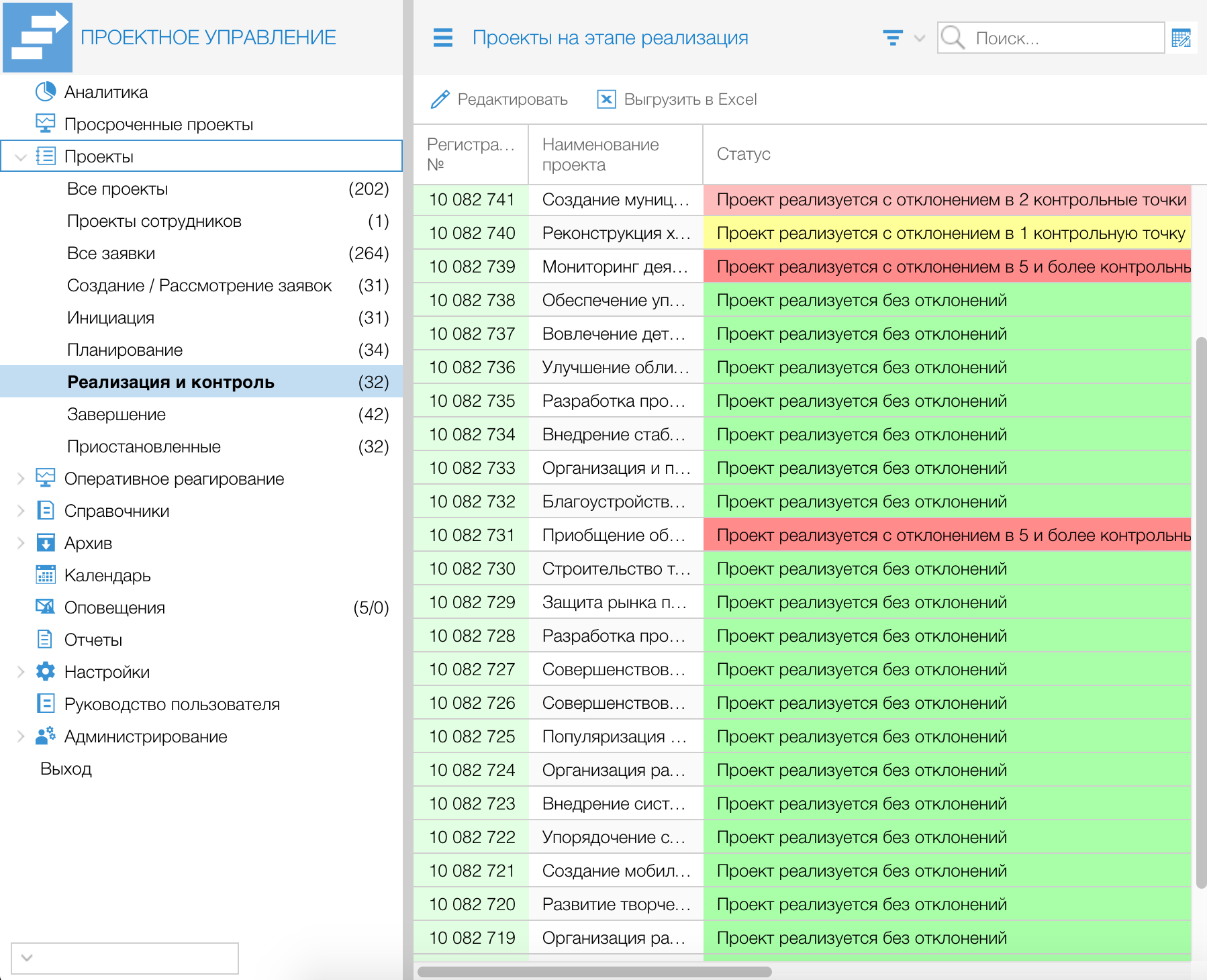The width and height of the screenshot is (1207, 980).
Task: Click the hamburger menu icon
Action: pos(442,38)
